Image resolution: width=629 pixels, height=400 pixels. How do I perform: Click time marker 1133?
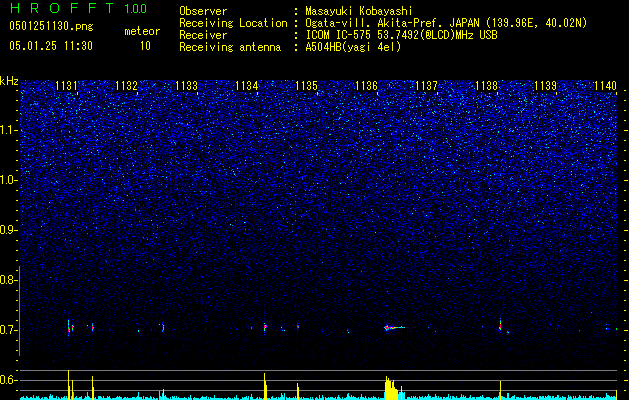point(187,85)
